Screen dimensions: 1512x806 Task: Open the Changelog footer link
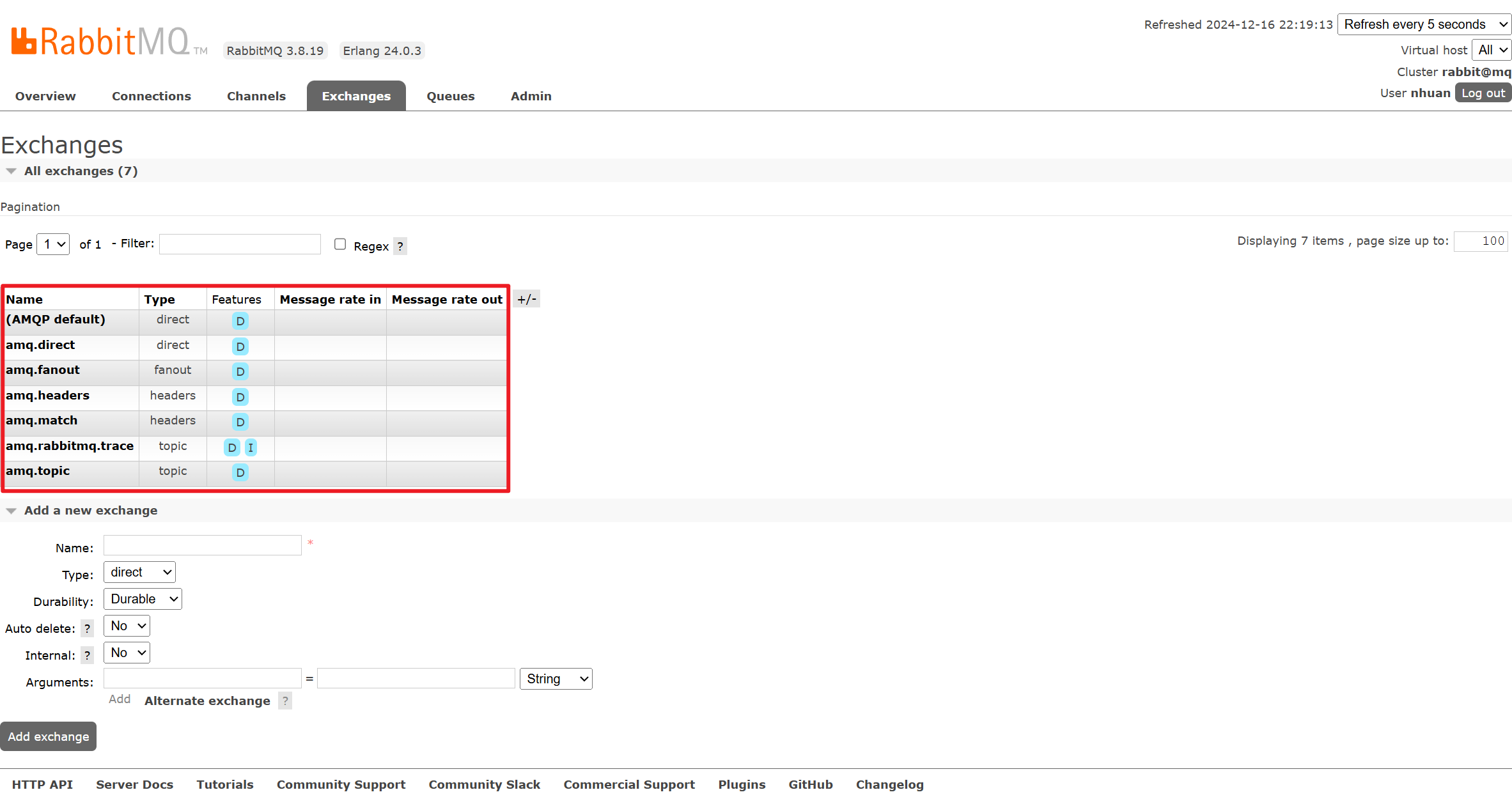[x=890, y=784]
